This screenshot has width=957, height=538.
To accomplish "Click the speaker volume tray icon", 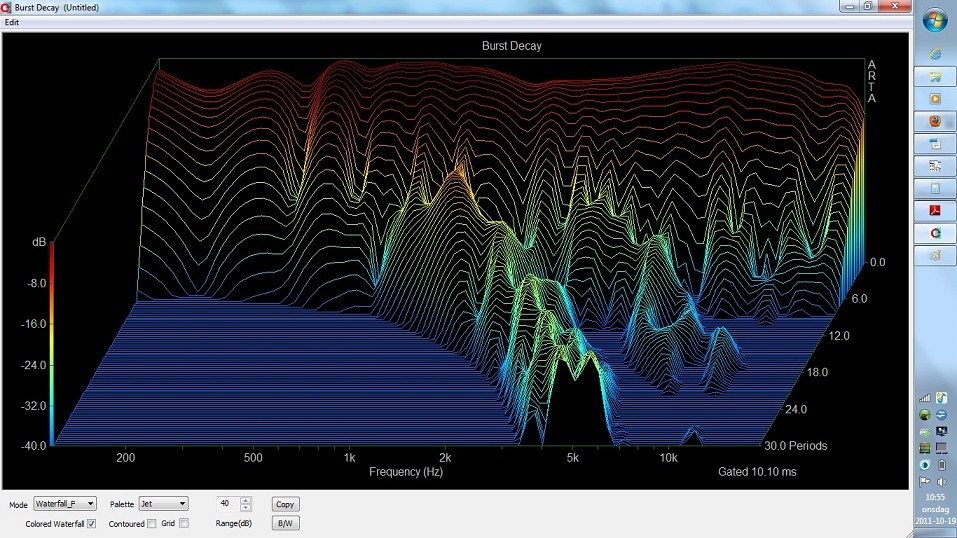I will coord(942,481).
